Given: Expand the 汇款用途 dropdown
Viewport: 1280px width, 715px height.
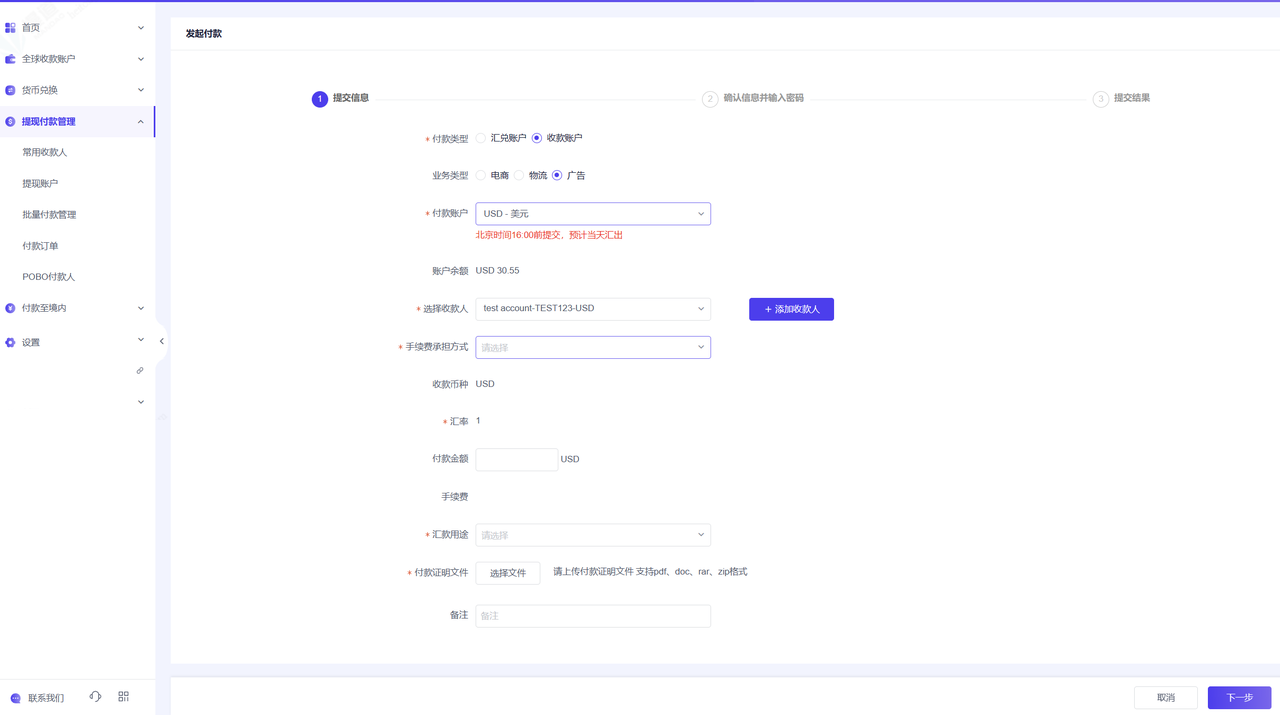Looking at the screenshot, I should click(x=593, y=535).
